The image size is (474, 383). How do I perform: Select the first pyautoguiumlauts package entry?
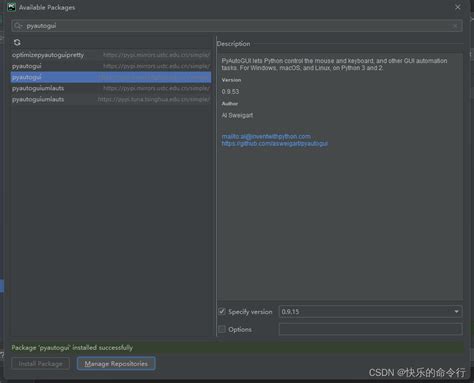(x=111, y=88)
